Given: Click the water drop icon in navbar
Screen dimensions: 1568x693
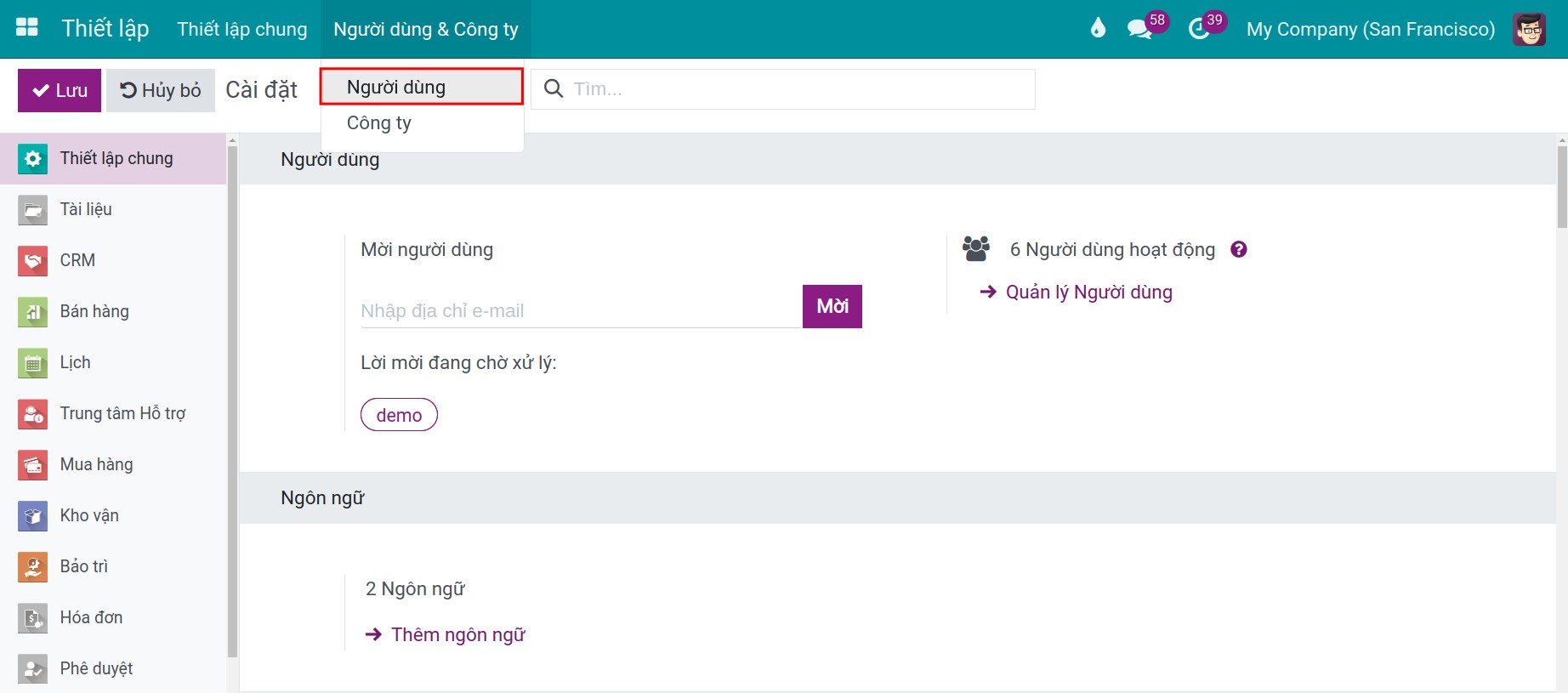Looking at the screenshot, I should pyautogui.click(x=1098, y=28).
